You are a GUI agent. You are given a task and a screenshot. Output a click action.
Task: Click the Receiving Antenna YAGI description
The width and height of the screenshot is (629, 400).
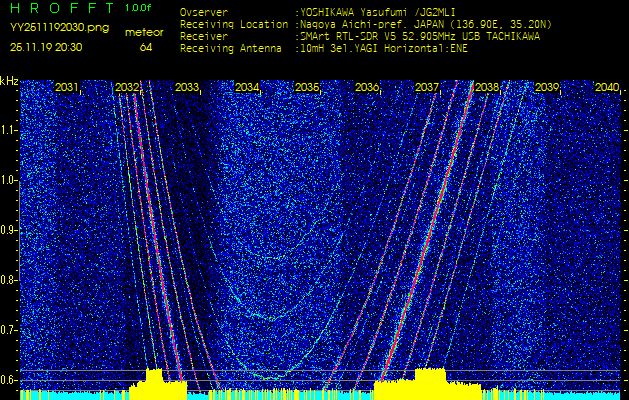383,47
